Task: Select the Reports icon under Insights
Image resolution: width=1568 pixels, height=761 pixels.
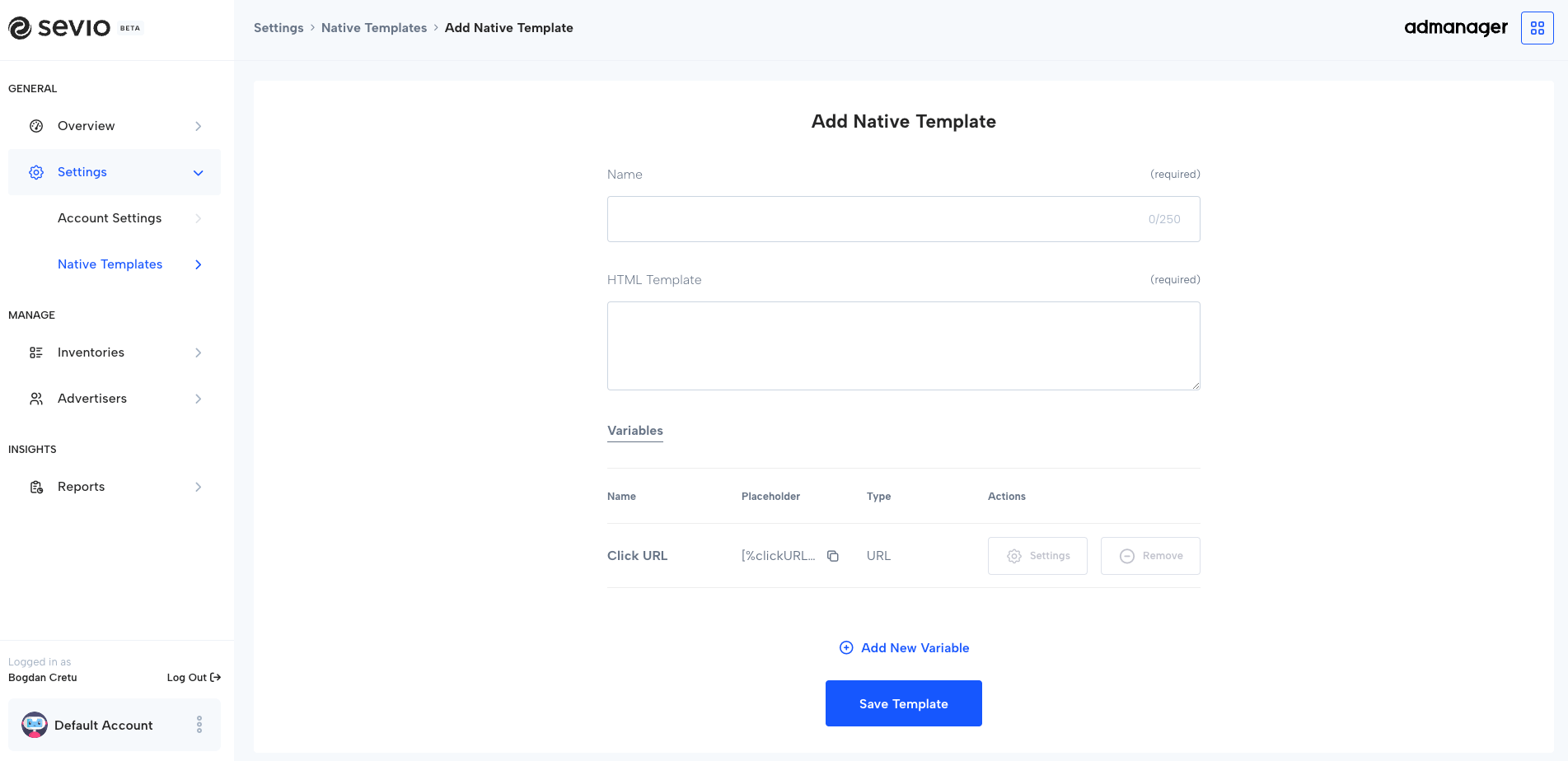Action: 35,486
